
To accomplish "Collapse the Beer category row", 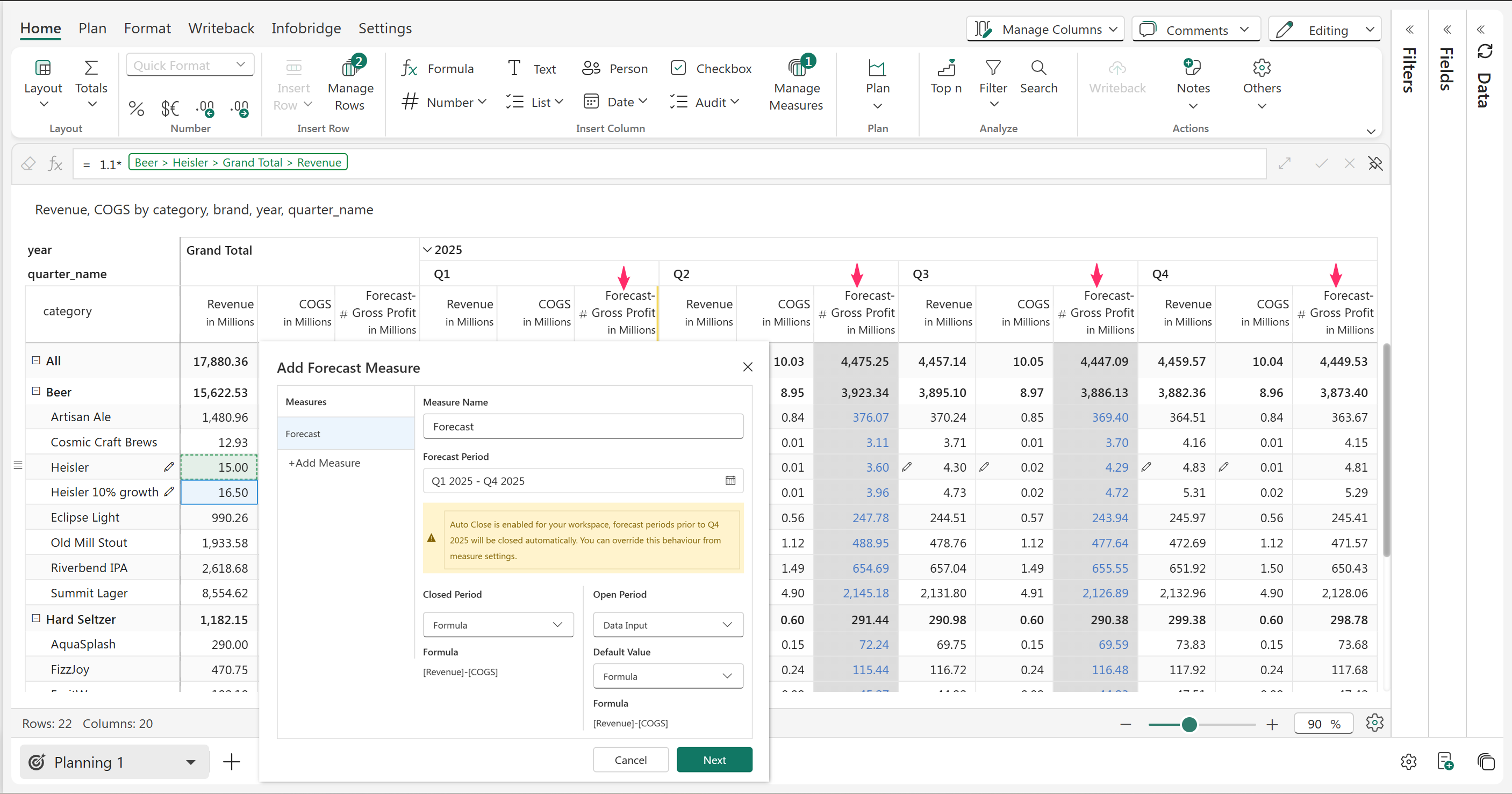I will (x=36, y=392).
